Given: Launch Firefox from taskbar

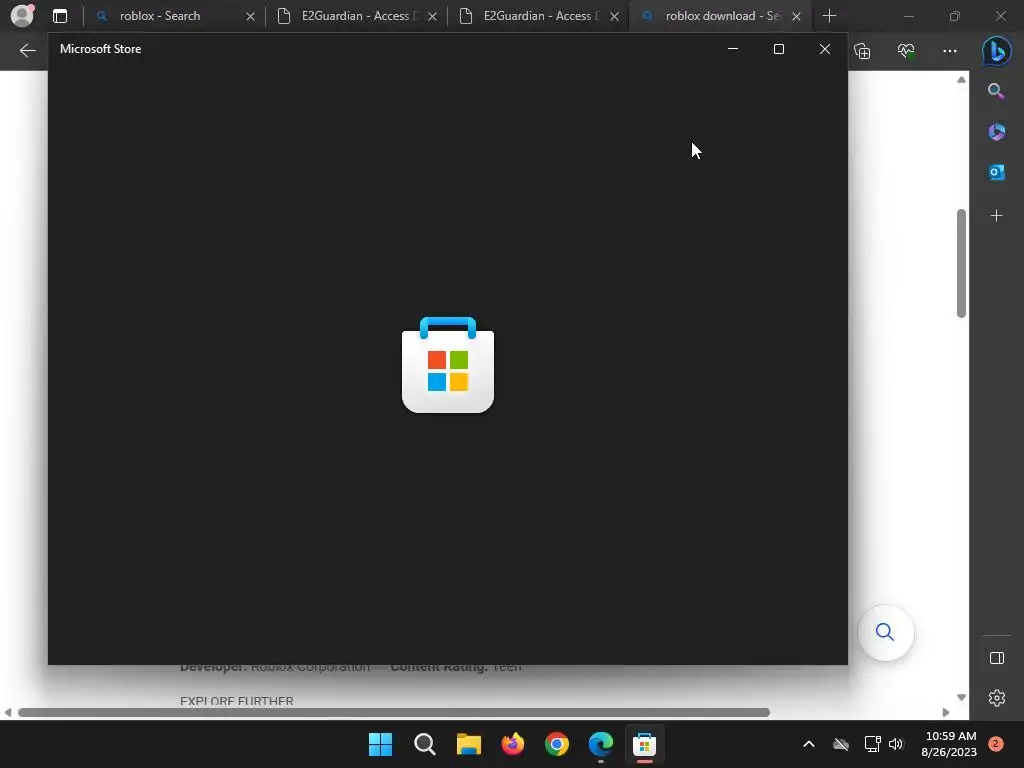Looking at the screenshot, I should tap(513, 744).
